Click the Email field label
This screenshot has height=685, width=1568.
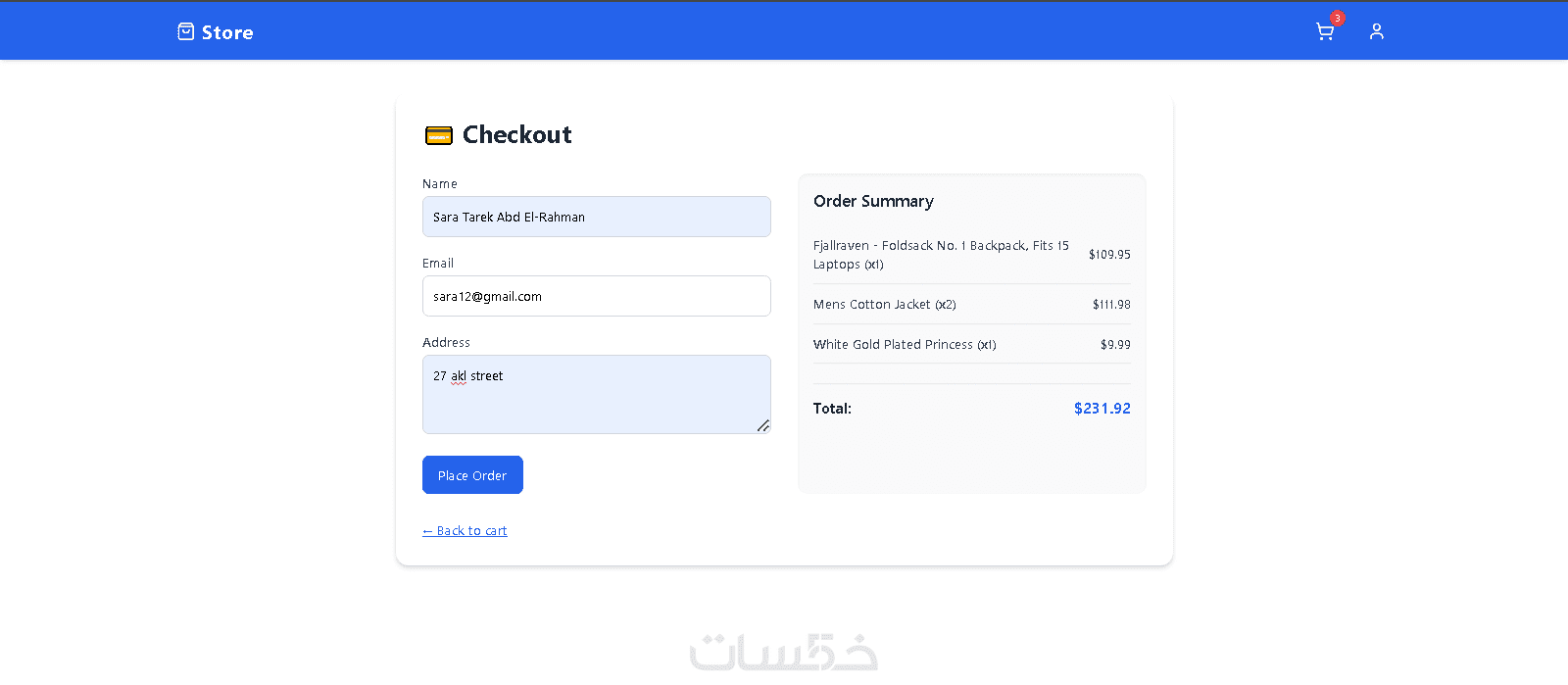point(438,264)
